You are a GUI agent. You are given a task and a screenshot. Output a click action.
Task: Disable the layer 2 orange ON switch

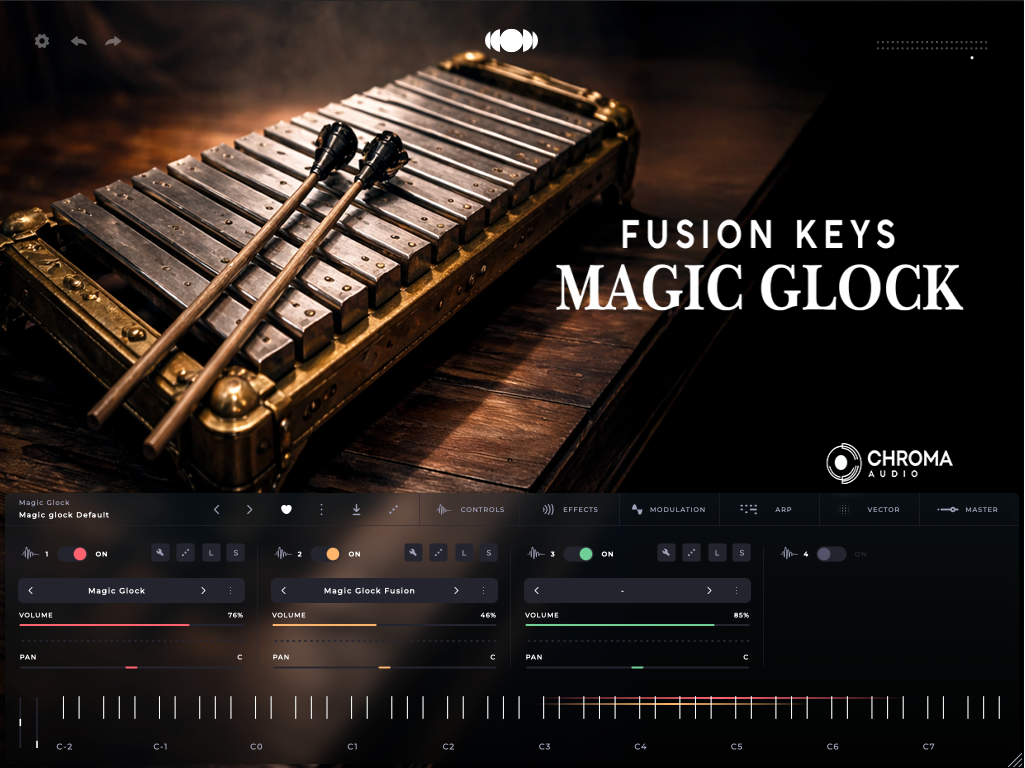pos(326,554)
